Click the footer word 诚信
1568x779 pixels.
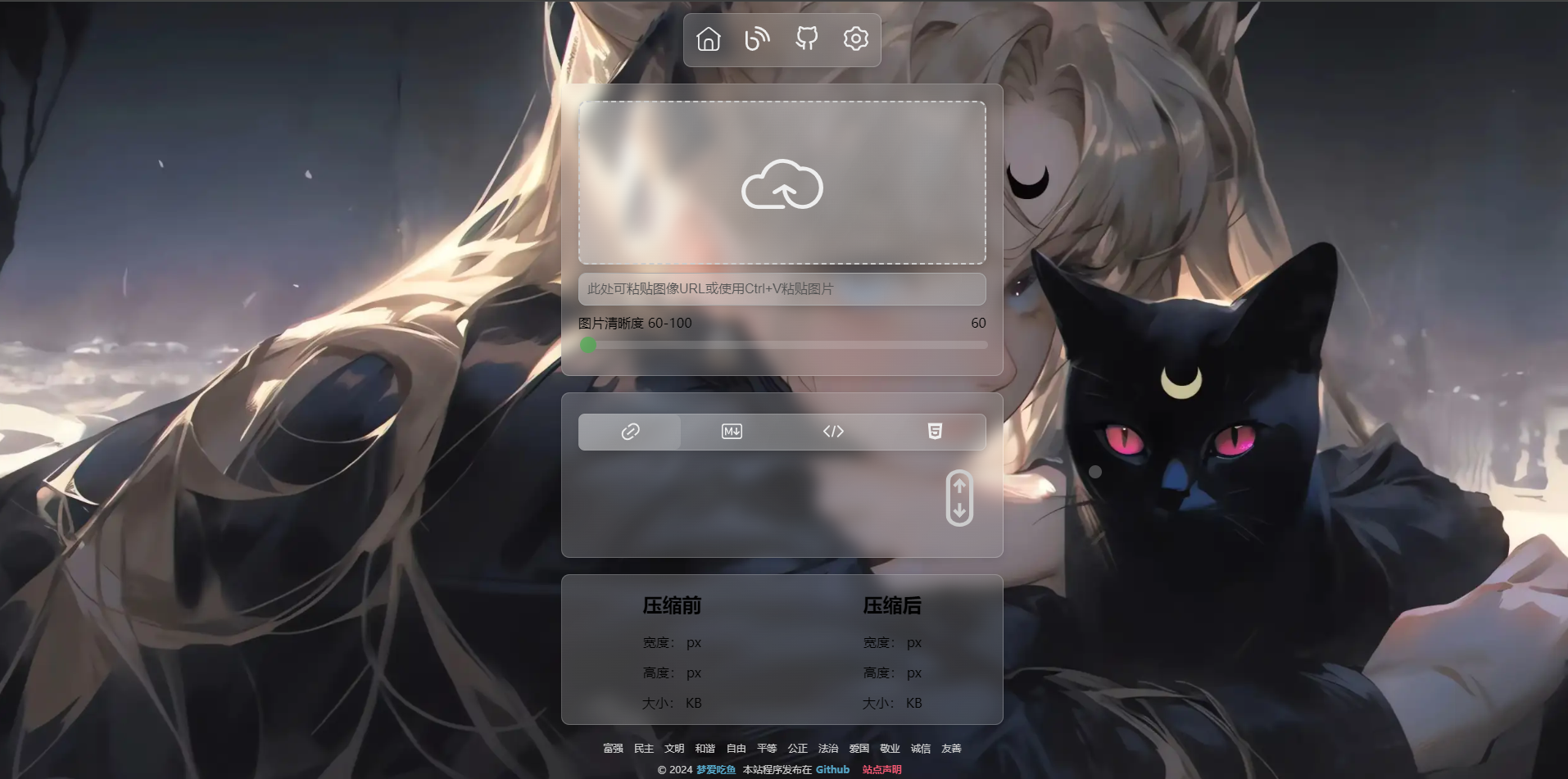[x=921, y=749]
